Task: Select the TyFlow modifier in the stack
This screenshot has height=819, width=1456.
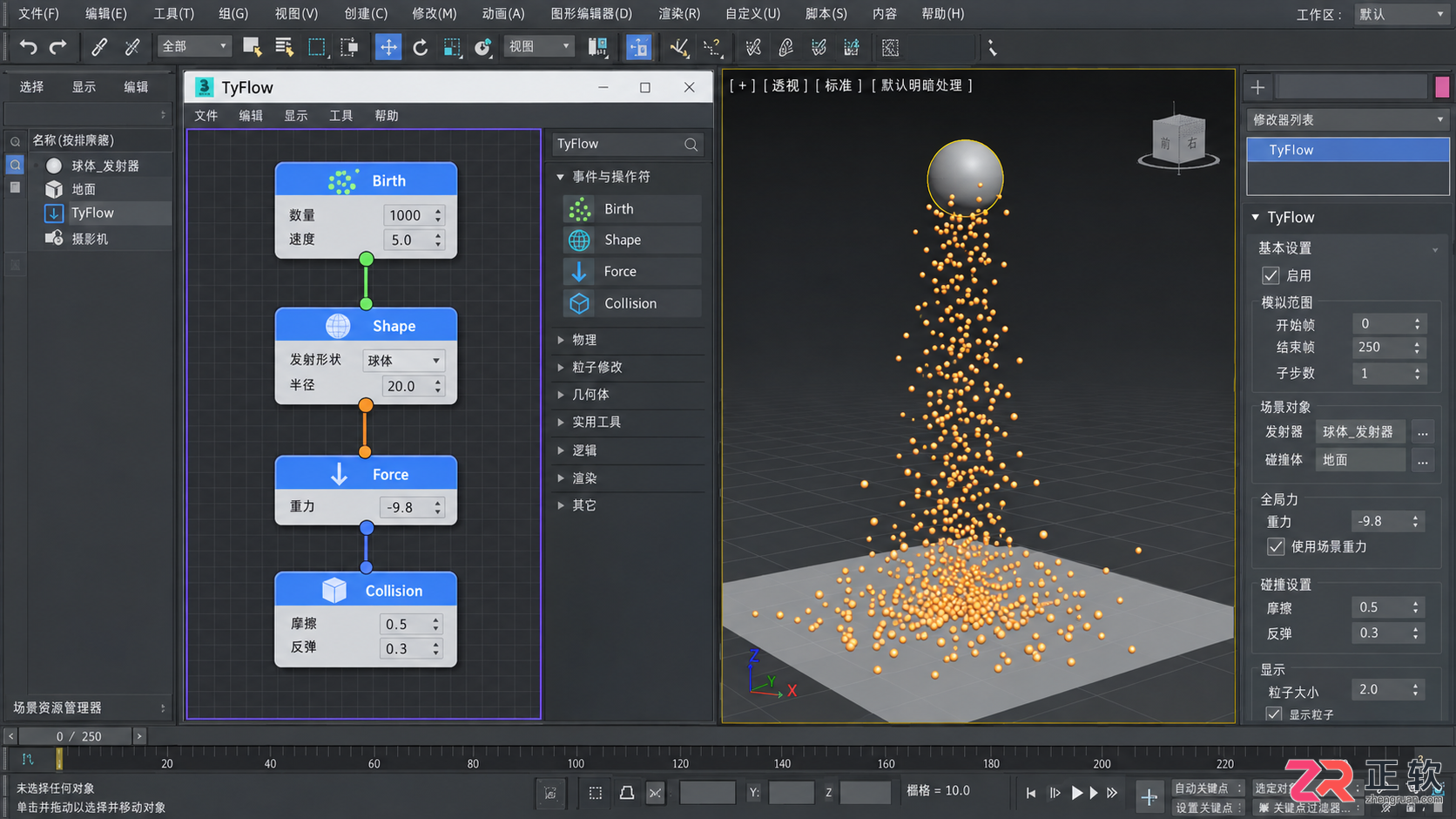Action: 1348,150
